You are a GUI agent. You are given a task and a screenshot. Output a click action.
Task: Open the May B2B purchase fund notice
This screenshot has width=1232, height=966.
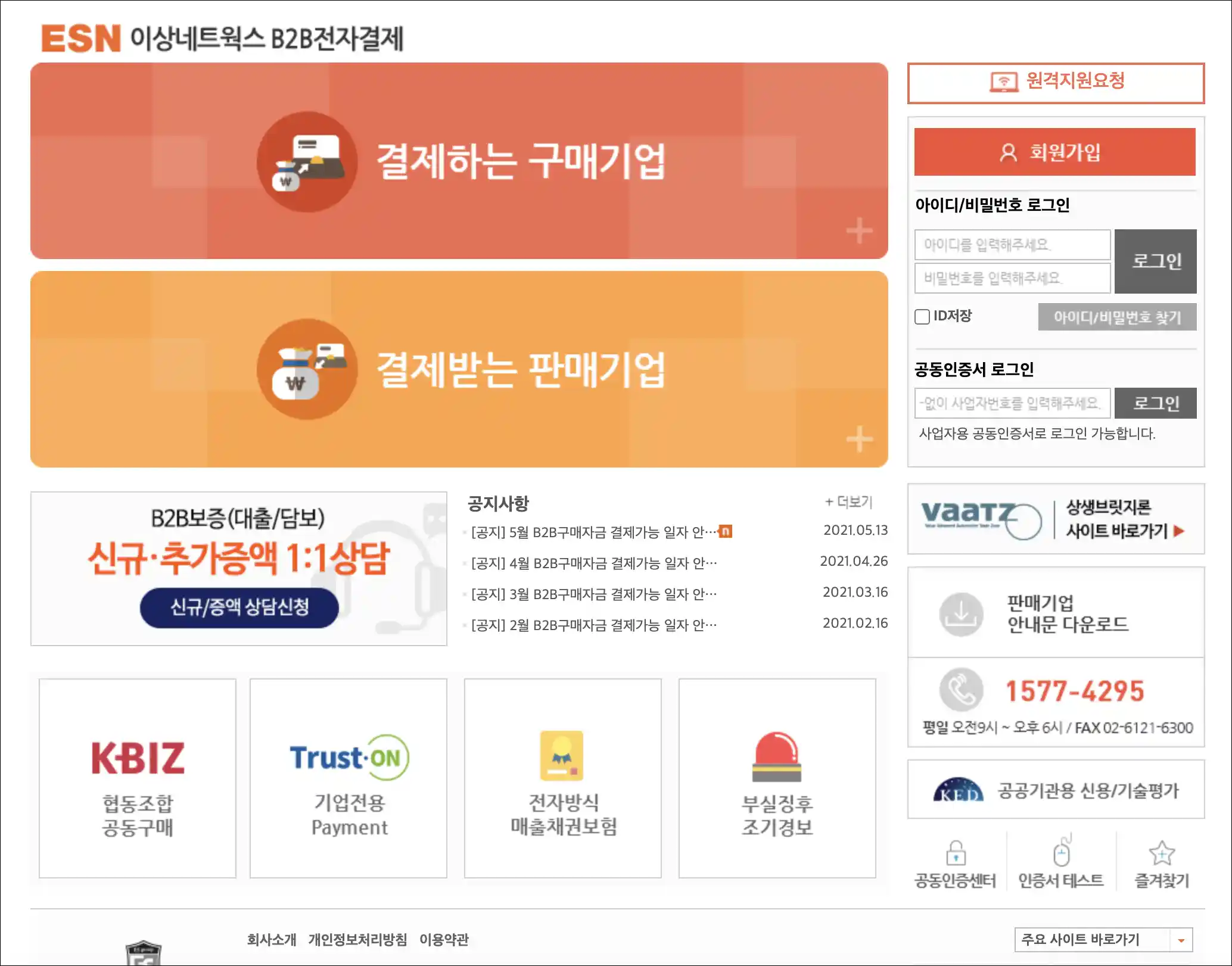point(593,531)
